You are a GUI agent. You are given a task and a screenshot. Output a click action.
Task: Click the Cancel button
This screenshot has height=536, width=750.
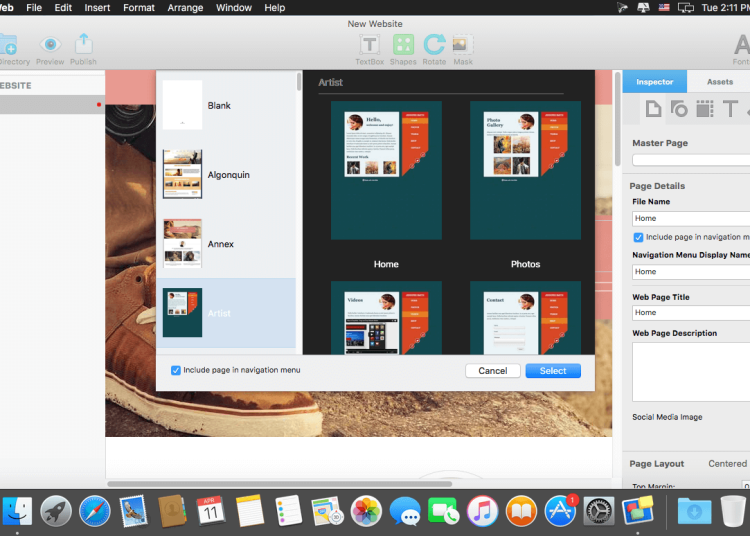pyautogui.click(x=492, y=371)
